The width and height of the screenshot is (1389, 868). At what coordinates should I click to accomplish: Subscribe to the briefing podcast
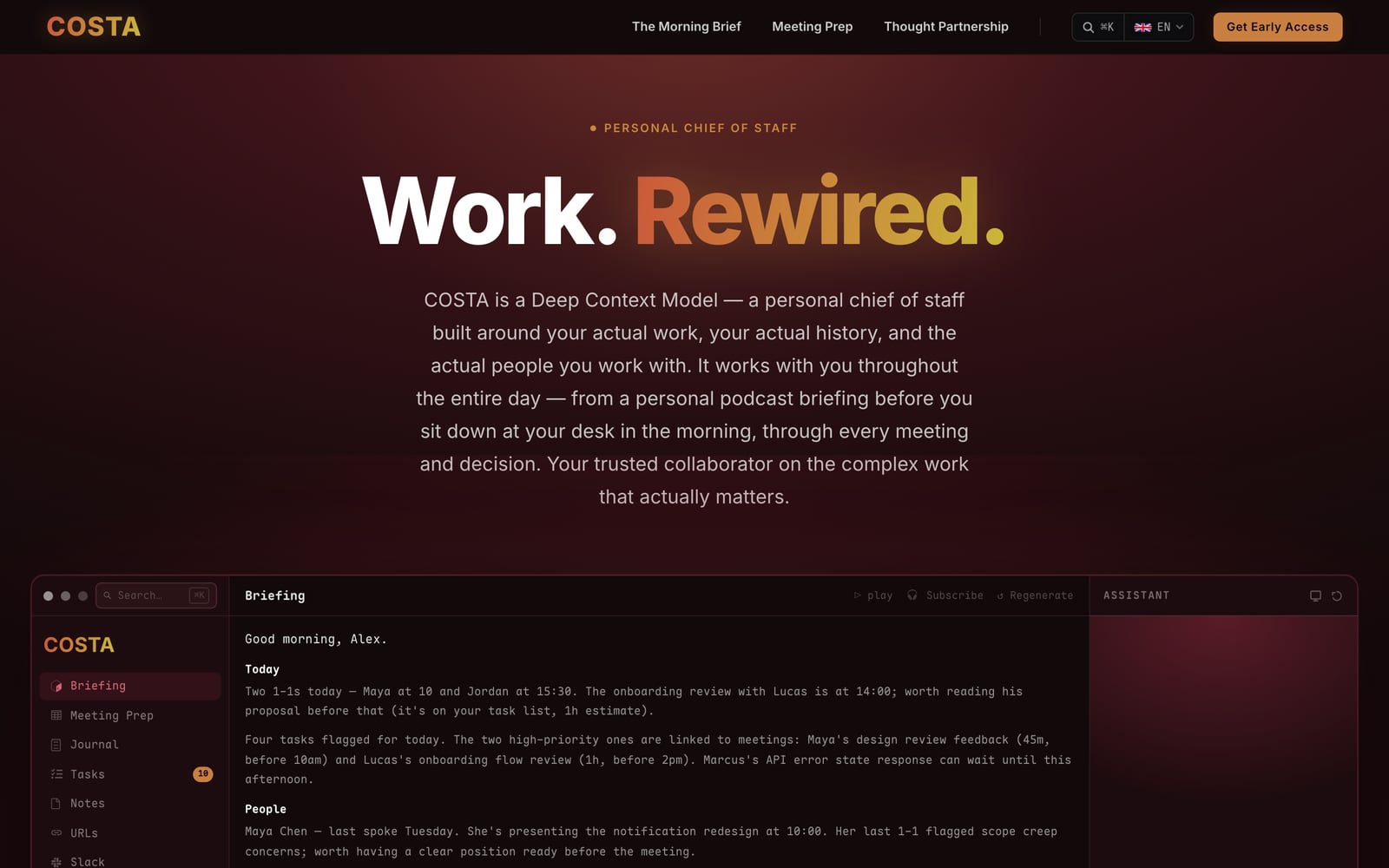(x=945, y=595)
